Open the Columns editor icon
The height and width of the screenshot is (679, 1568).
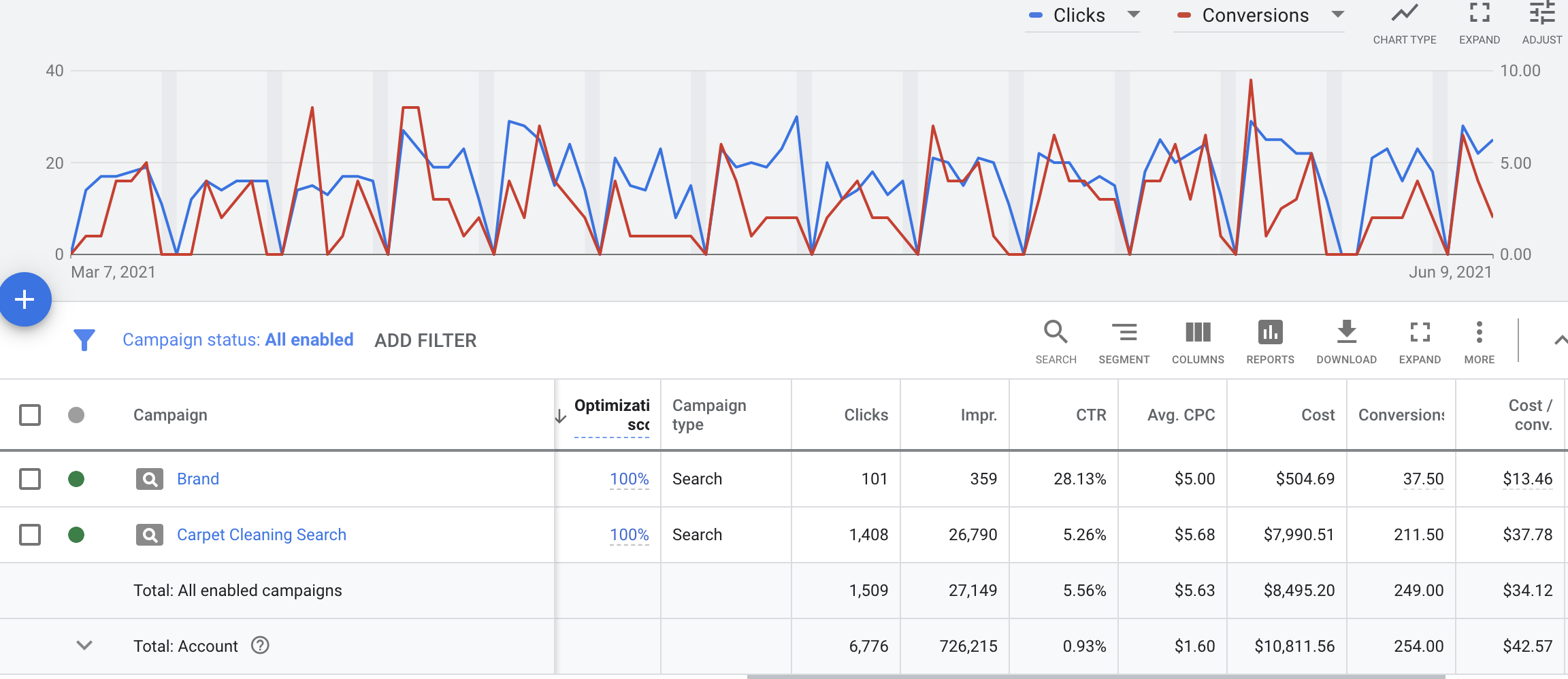tap(1198, 333)
